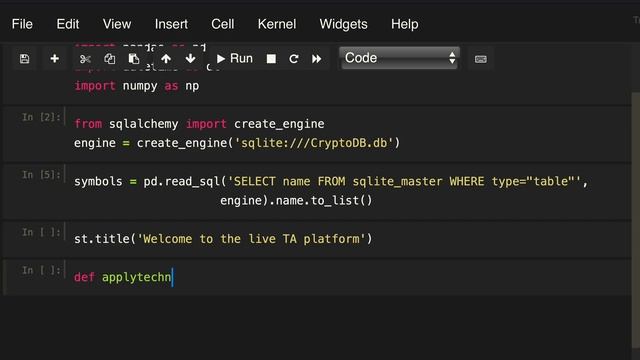Insert a new cell with plus icon
The image size is (640, 360).
point(54,59)
